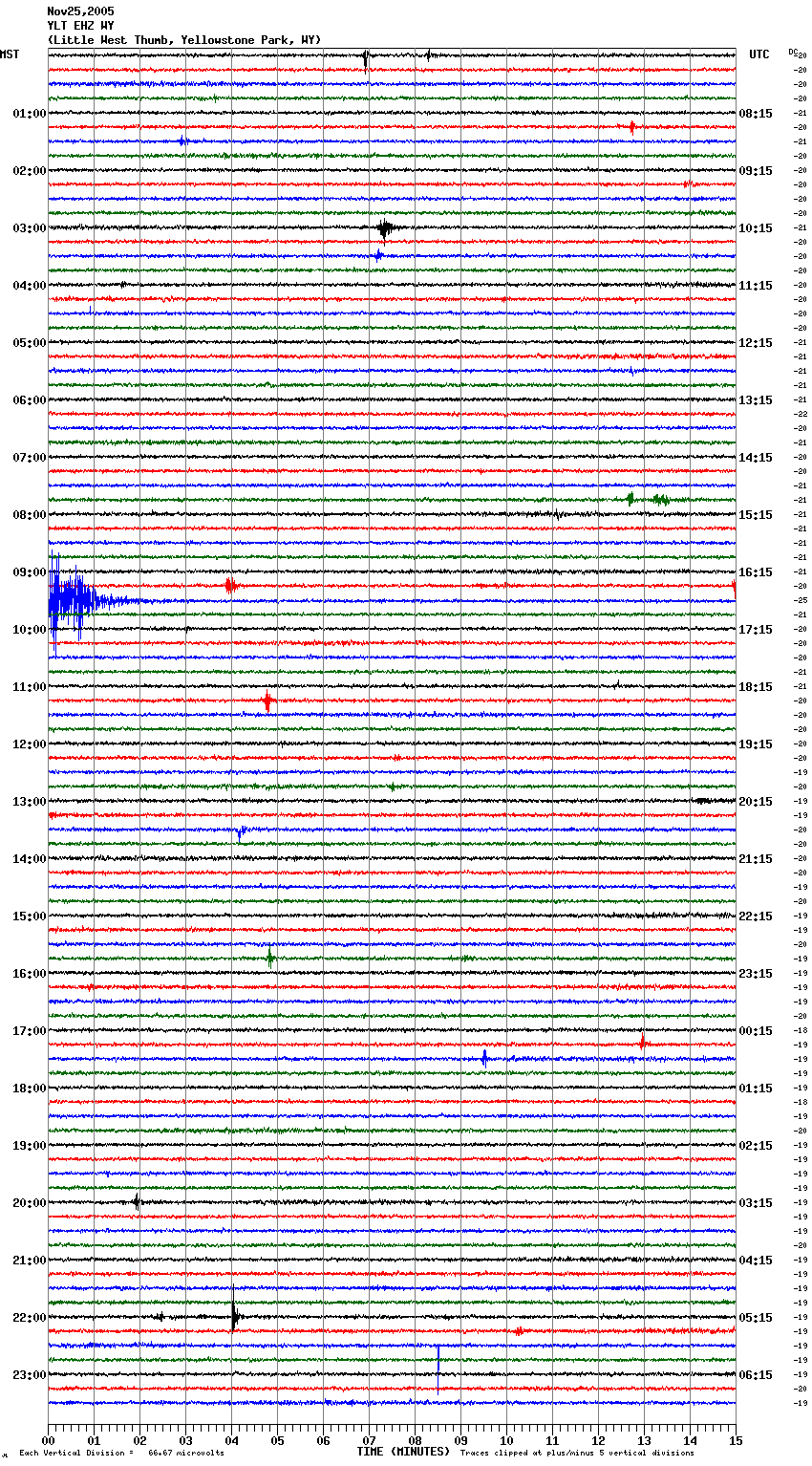Click the 18:15 UTC time label
812x1466 pixels.
[x=756, y=687]
